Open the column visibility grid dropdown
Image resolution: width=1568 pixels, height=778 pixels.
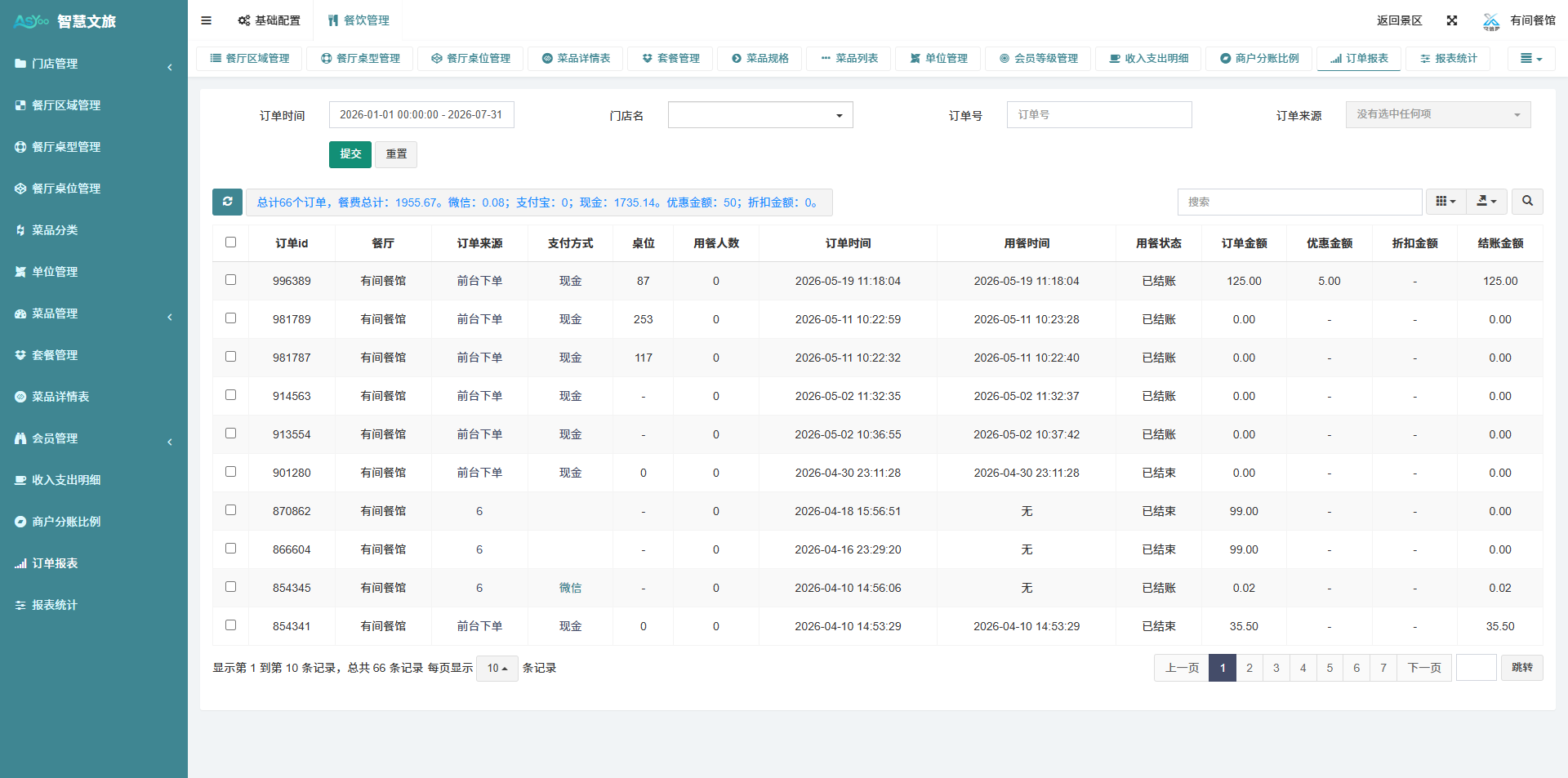(1445, 201)
